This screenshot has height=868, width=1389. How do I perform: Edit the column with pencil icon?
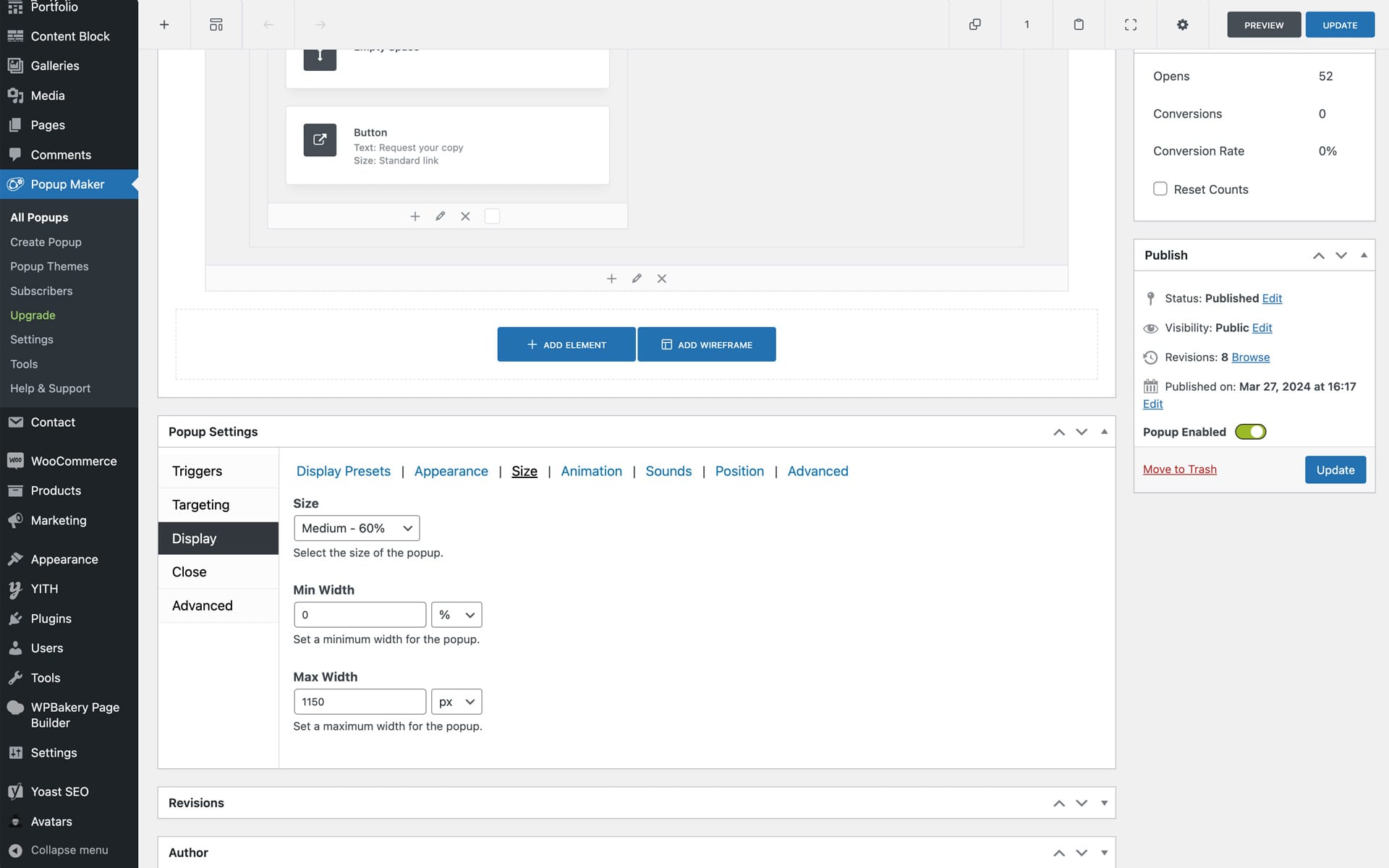point(440,216)
